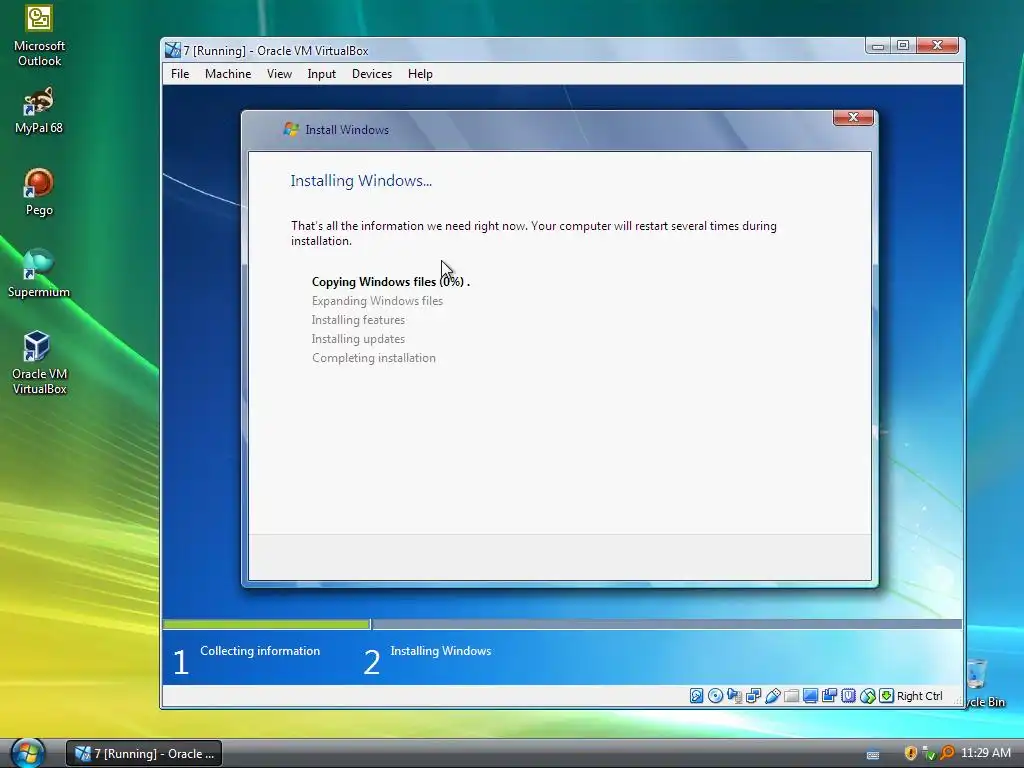Open the Input menu in VirtualBox
This screenshot has height=768, width=1024.
tap(321, 74)
